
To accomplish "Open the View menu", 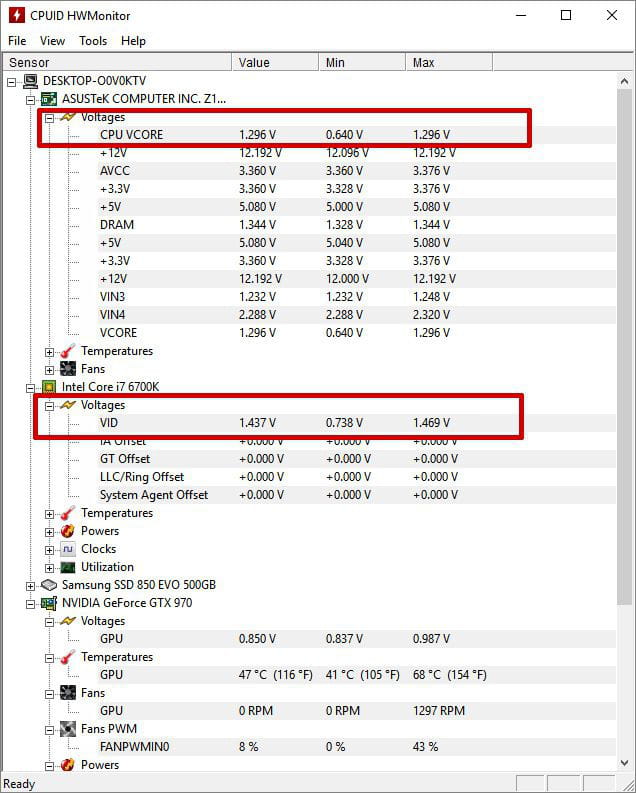I will [x=52, y=40].
